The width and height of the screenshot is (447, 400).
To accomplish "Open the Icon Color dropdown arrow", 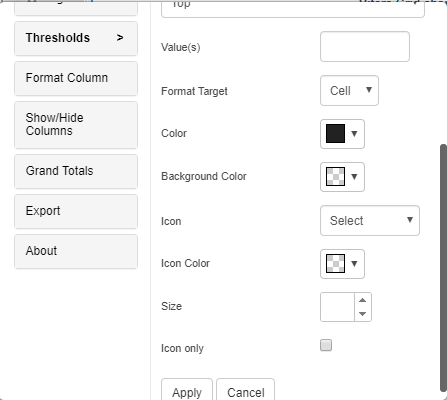I will coord(354,264).
